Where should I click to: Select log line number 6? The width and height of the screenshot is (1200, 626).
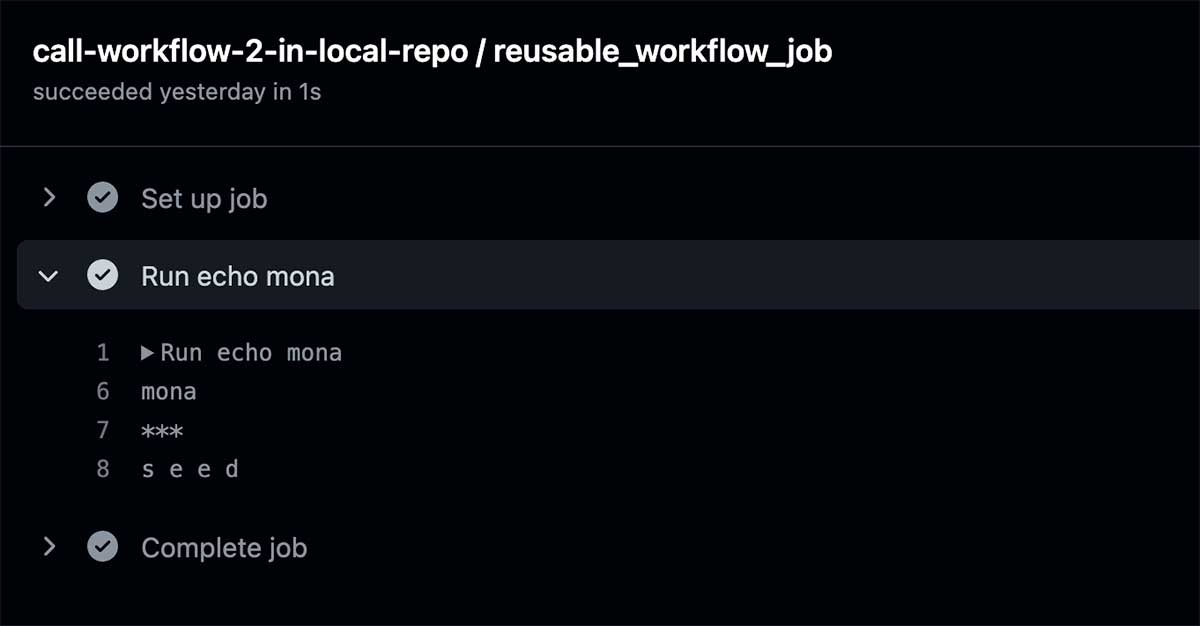click(103, 391)
